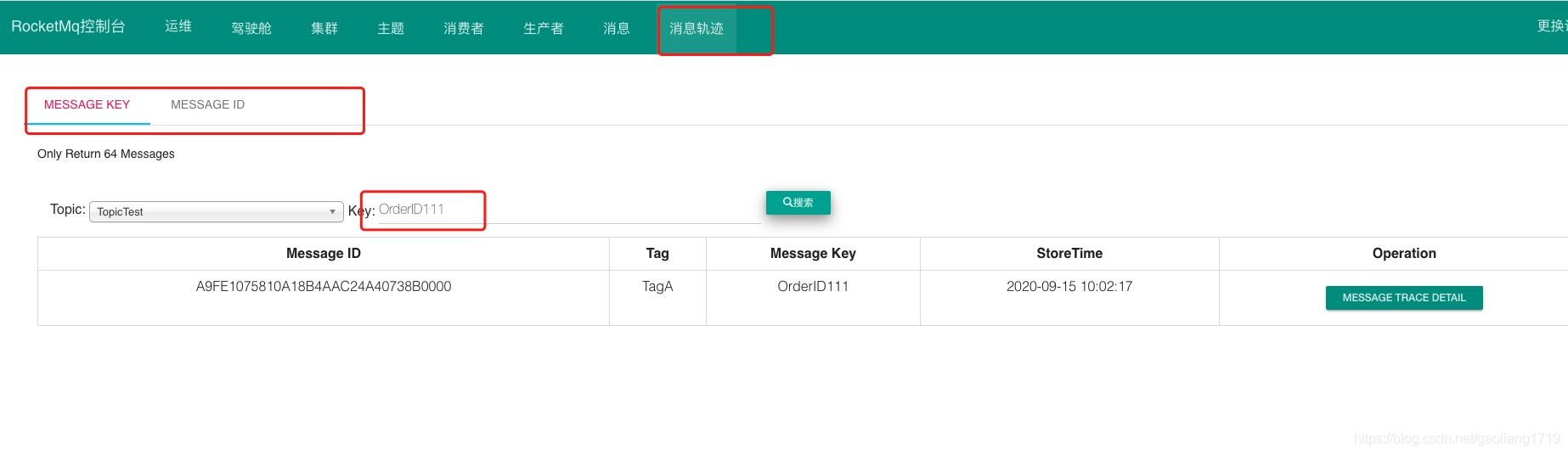Switch to the MESSAGE ID tab
Viewport: 1568px width, 454px height.
207,104
